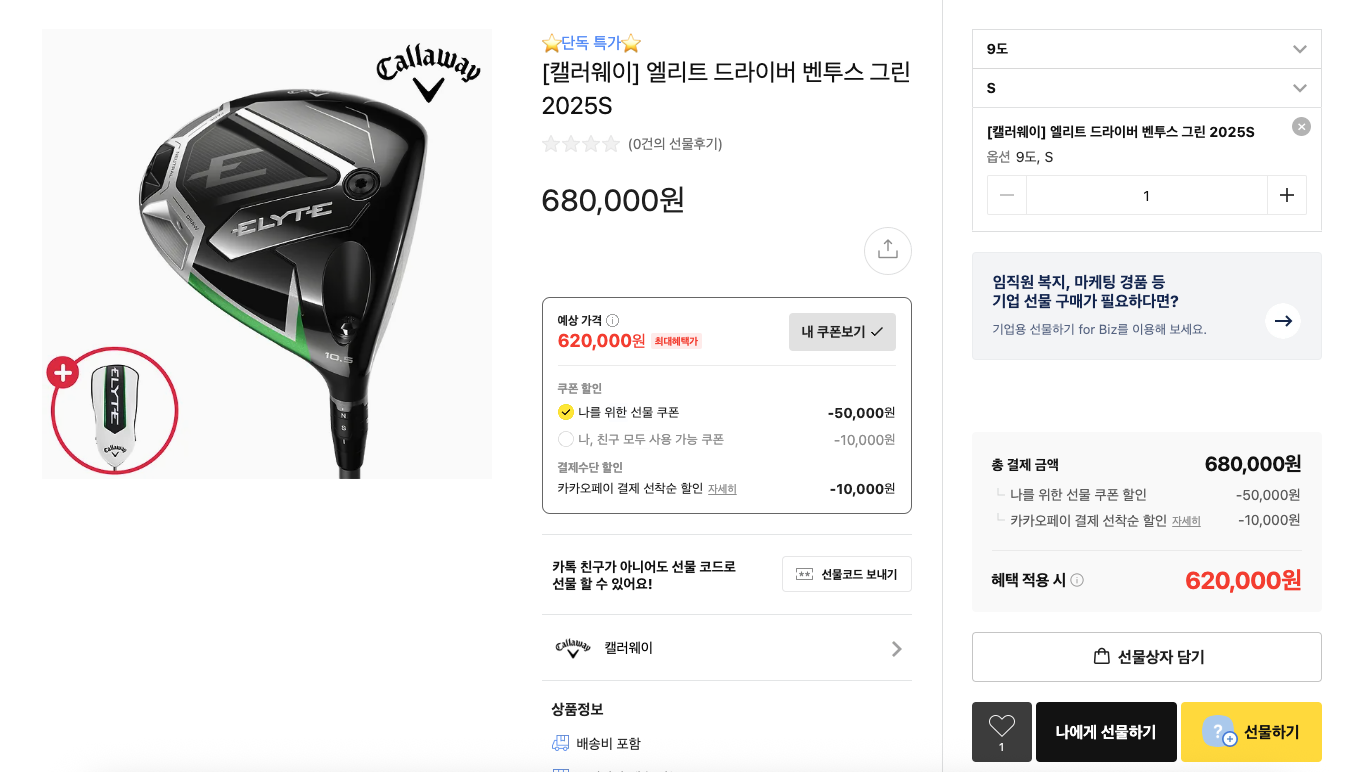The width and height of the screenshot is (1346, 772).
Task: Select 나, 친구 모두 사용 가능 쿠폰 option
Action: tap(566, 439)
